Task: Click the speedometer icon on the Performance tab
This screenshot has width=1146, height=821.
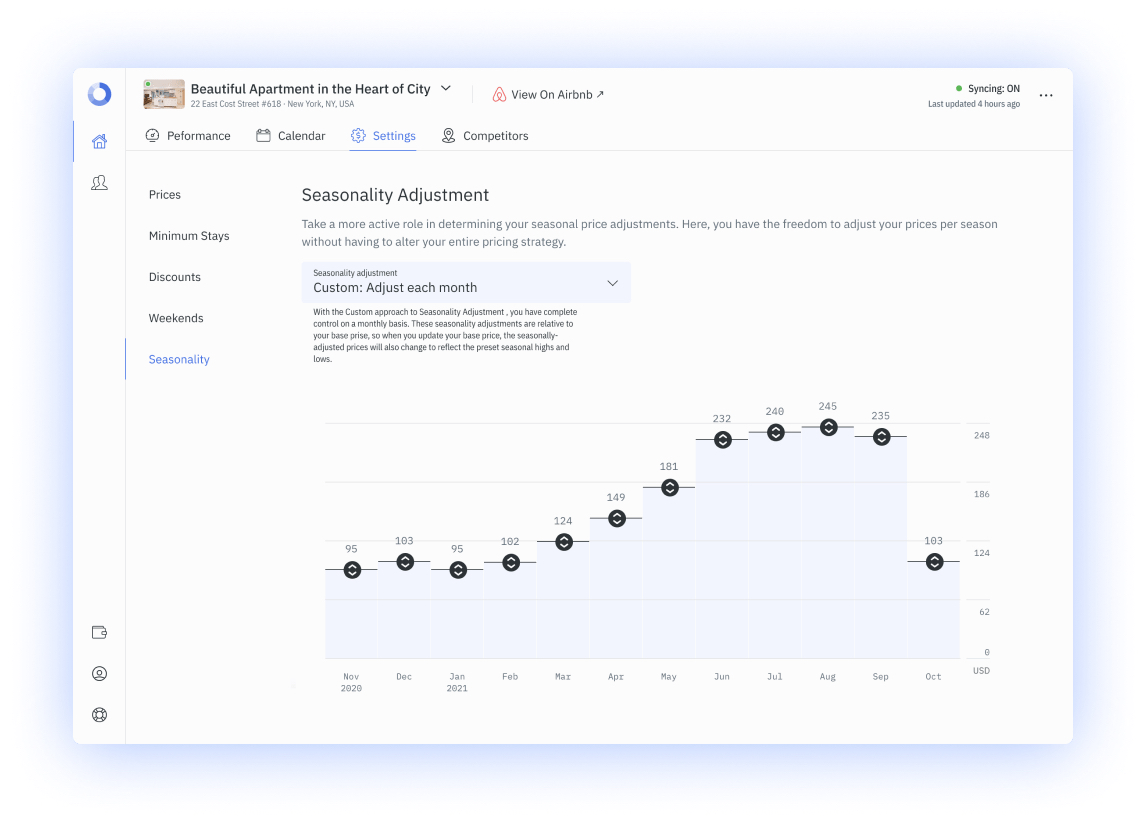Action: coord(153,135)
